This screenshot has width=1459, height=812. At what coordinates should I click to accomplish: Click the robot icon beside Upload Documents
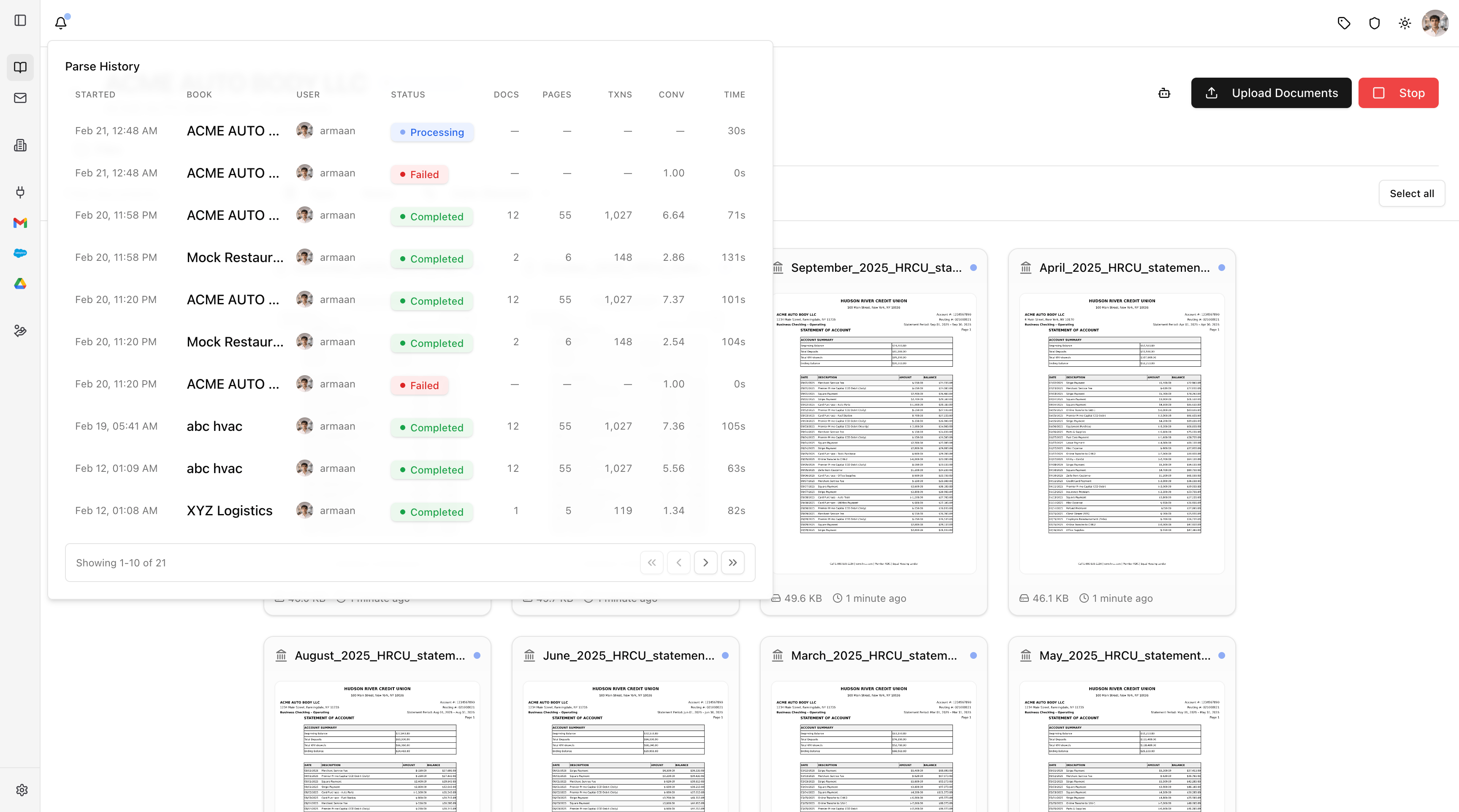point(1164,93)
